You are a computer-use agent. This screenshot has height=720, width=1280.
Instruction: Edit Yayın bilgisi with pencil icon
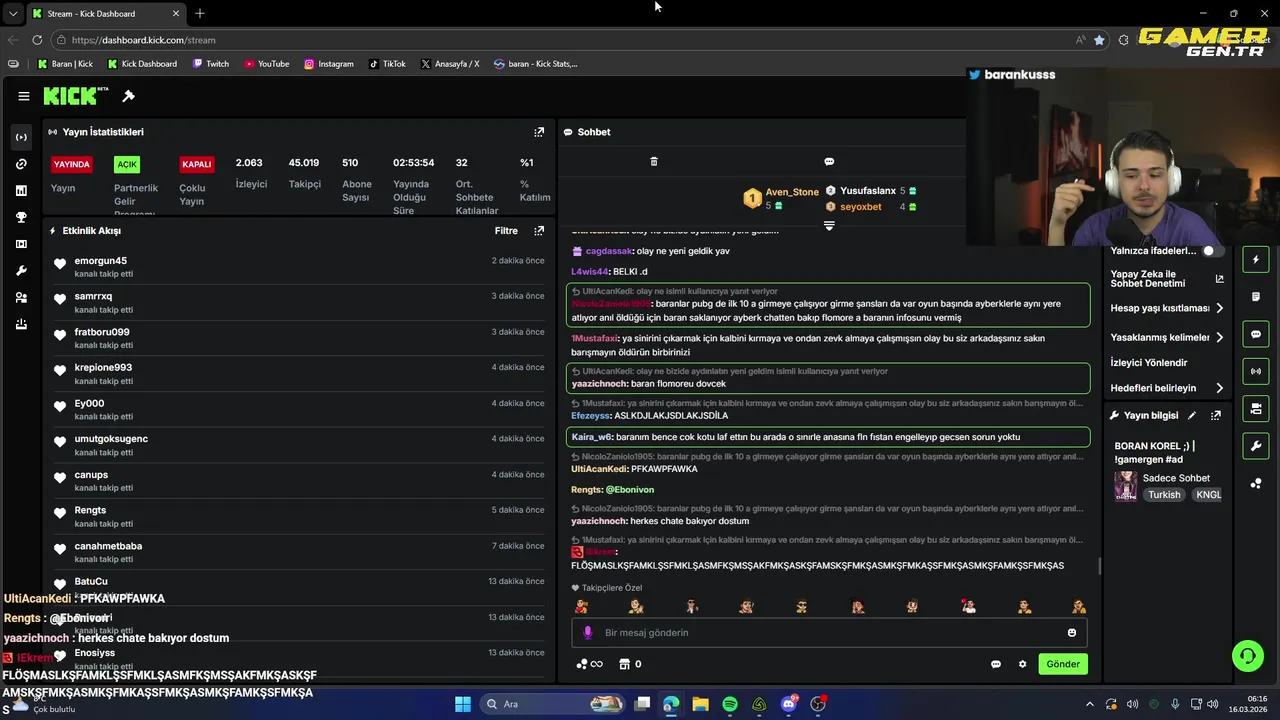[x=1192, y=415]
